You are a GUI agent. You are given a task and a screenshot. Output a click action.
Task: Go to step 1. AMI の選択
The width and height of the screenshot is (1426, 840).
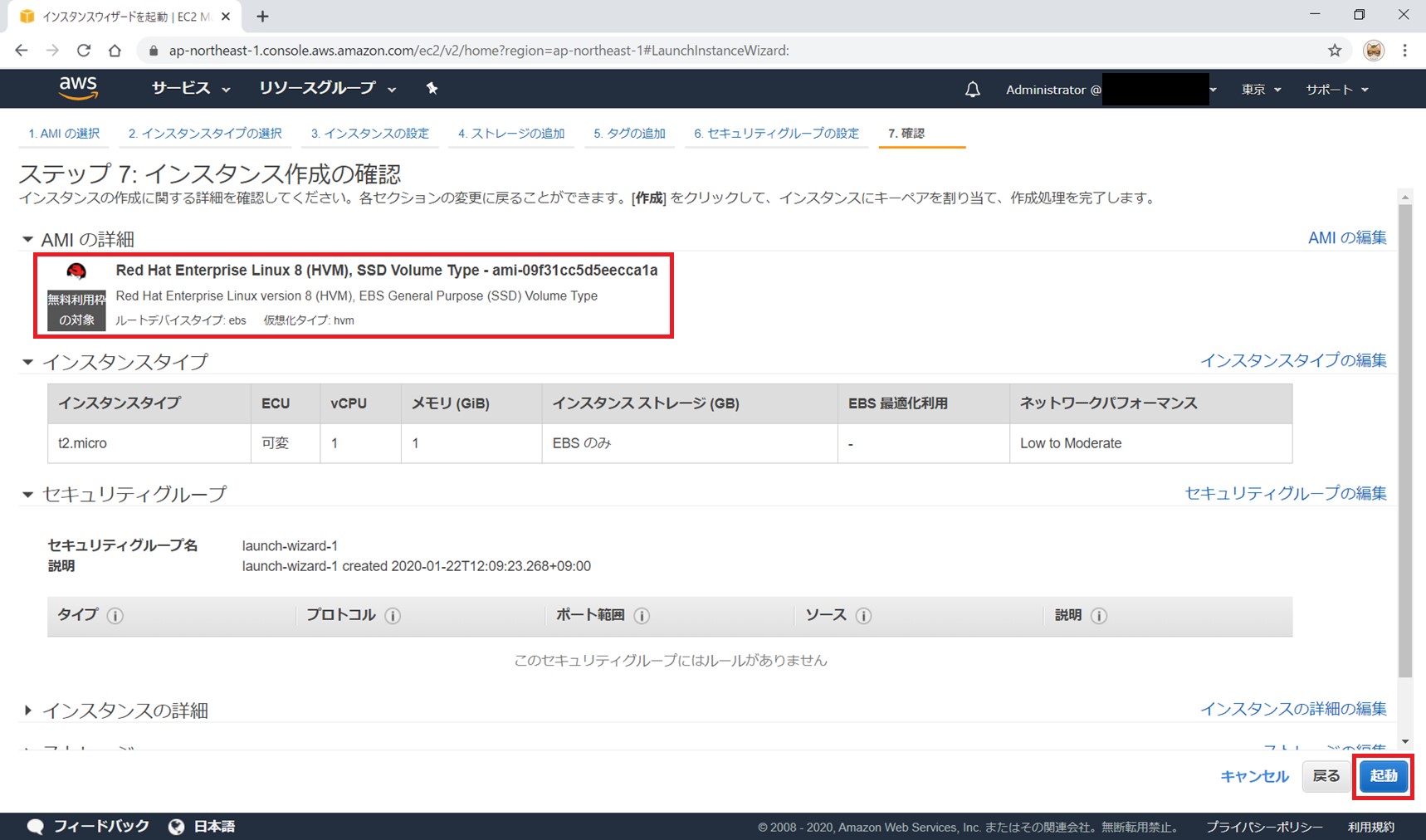click(64, 134)
